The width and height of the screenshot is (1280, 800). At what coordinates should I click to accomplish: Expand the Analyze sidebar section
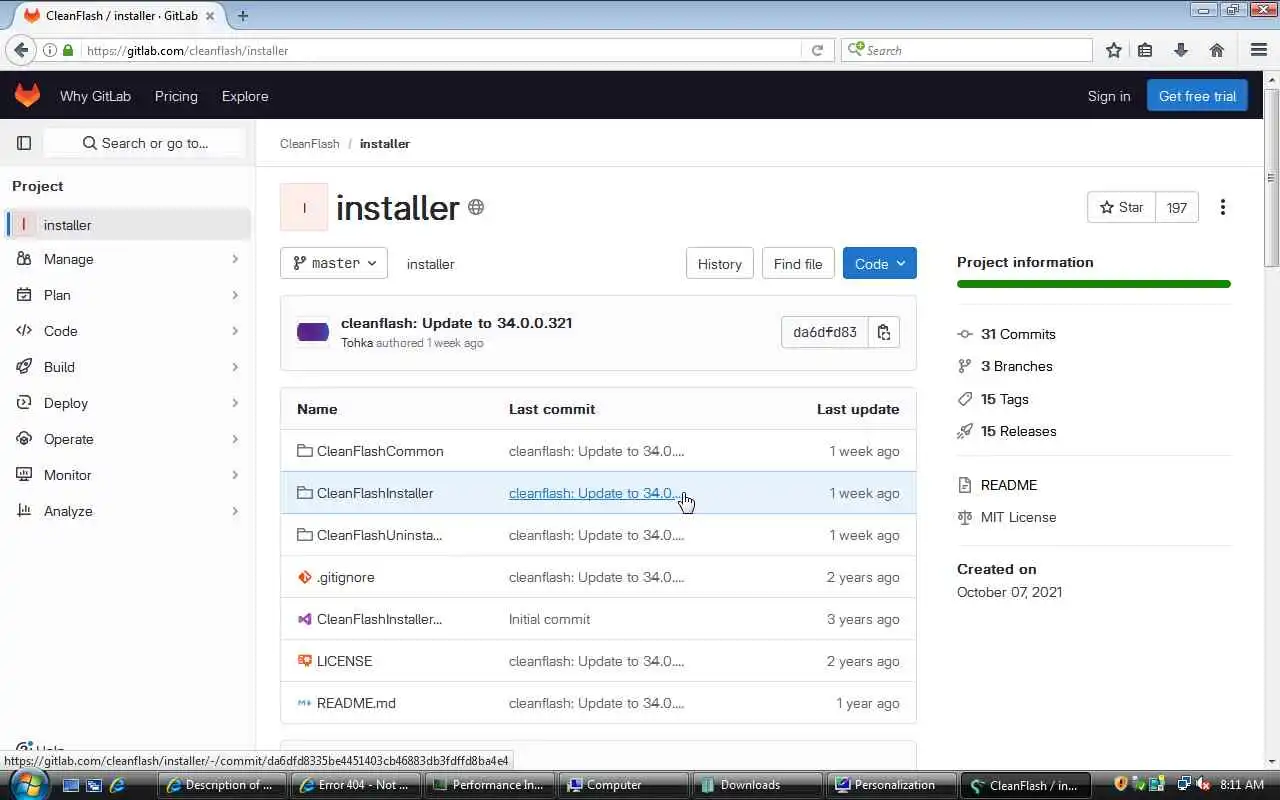click(x=127, y=511)
